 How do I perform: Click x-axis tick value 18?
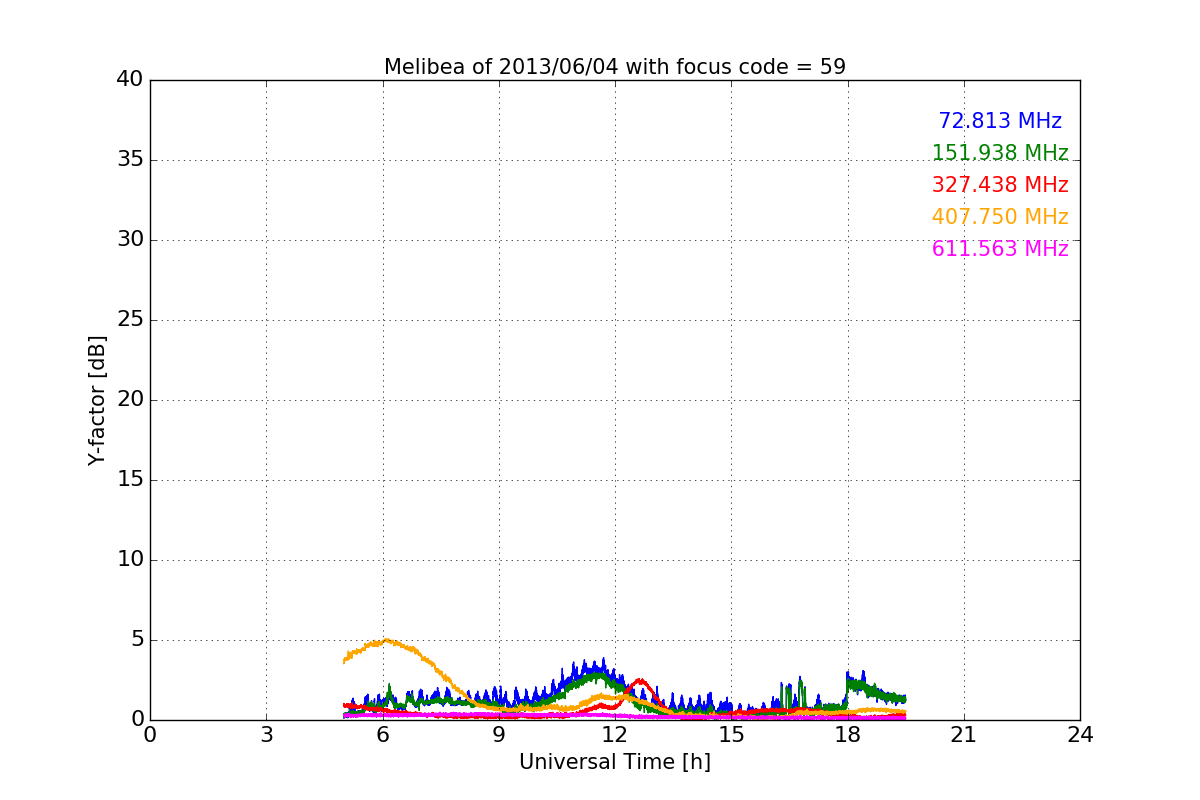coord(848,734)
